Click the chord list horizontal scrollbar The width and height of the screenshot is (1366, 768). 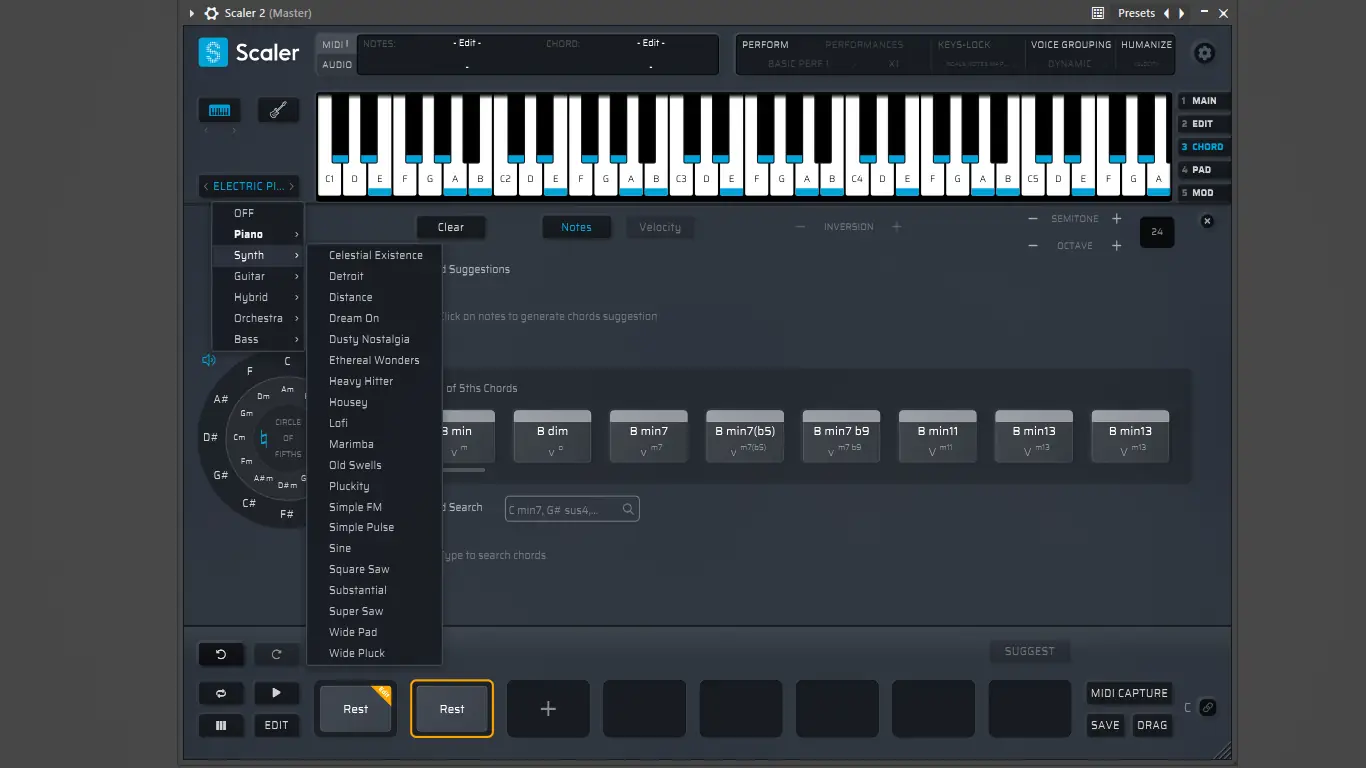[x=462, y=469]
